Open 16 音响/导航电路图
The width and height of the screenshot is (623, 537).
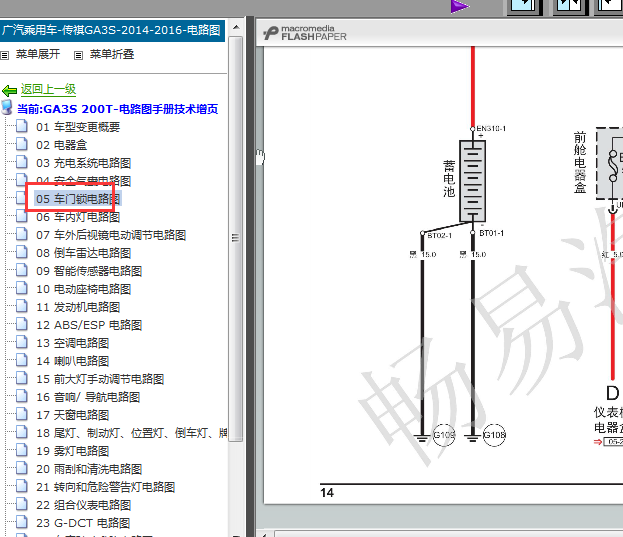[x=88, y=397]
